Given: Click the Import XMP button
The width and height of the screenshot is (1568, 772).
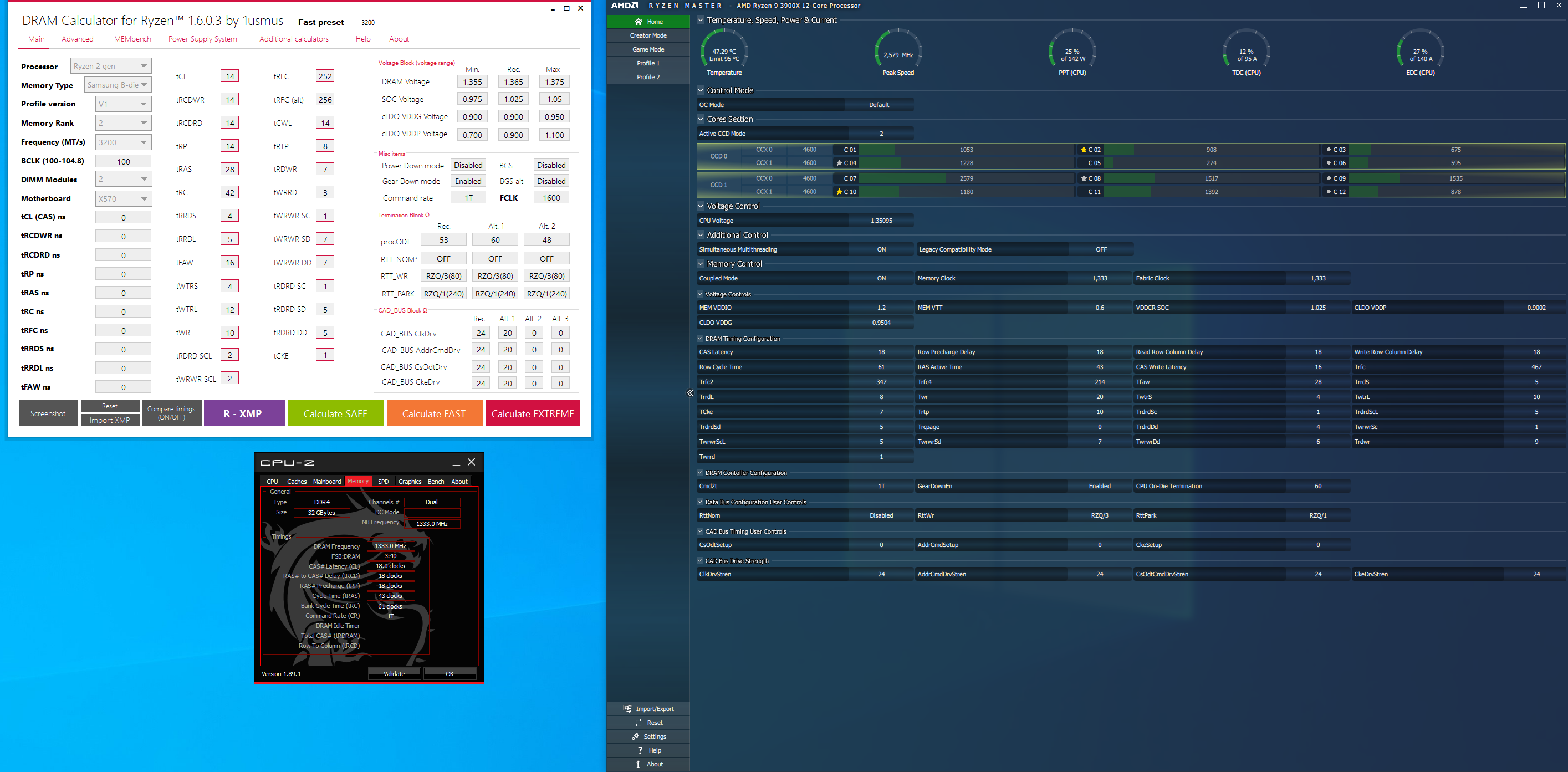Looking at the screenshot, I should tap(110, 420).
